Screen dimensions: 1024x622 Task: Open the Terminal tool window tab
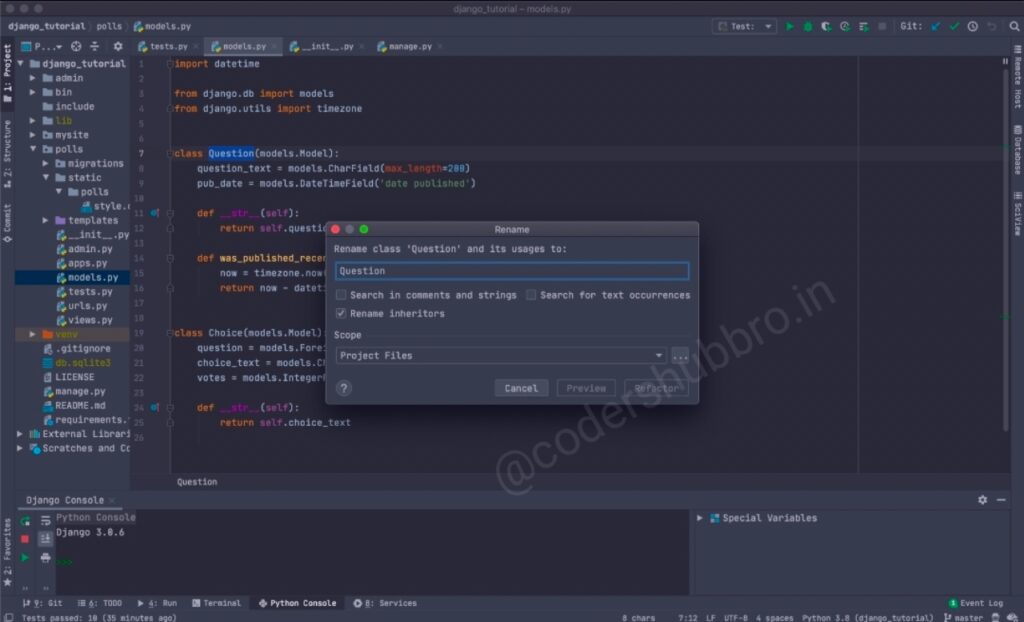[x=221, y=603]
